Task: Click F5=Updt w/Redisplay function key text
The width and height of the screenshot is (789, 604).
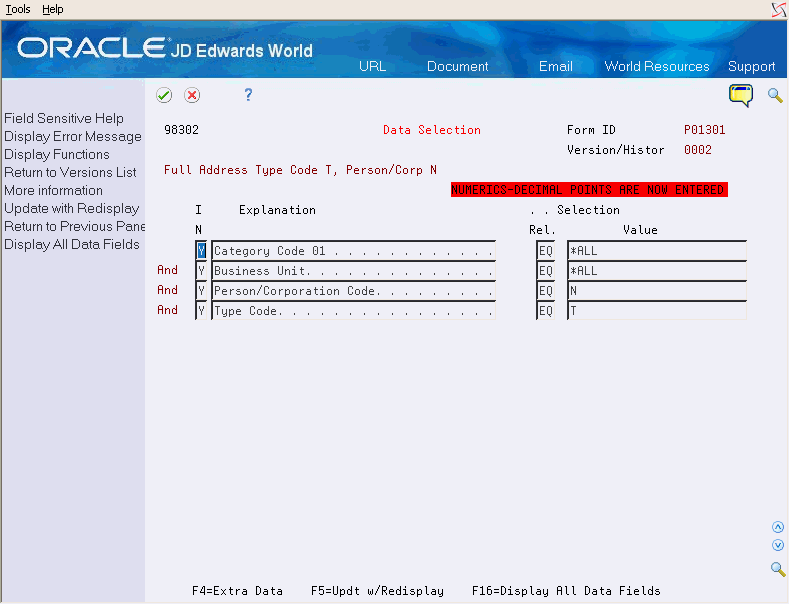Action: [x=377, y=591]
